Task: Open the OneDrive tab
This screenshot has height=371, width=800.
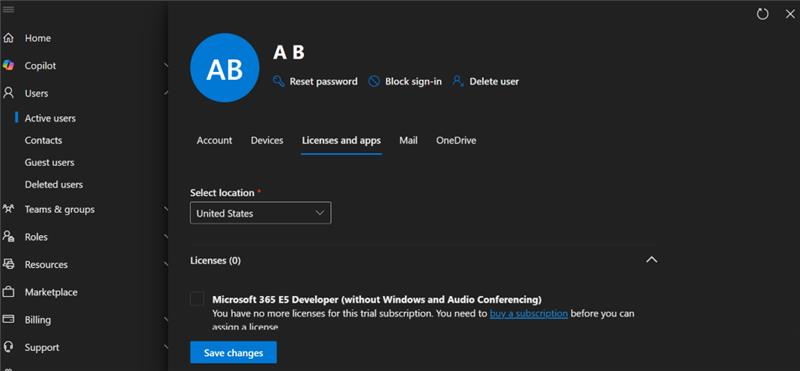Action: click(456, 140)
